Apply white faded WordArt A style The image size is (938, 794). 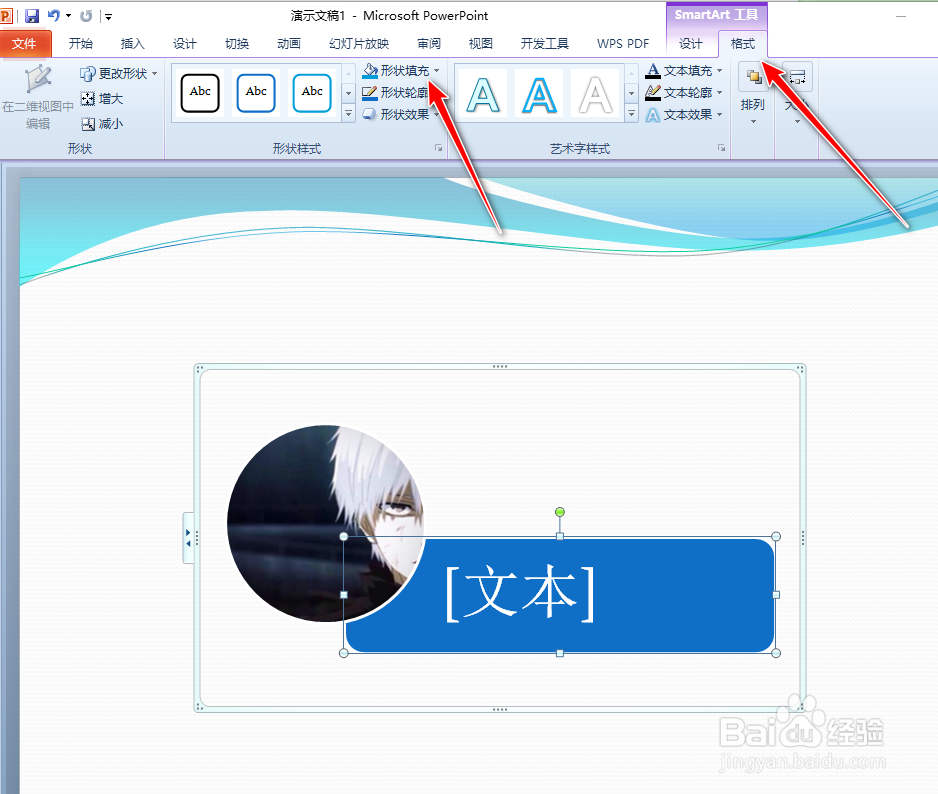click(595, 95)
